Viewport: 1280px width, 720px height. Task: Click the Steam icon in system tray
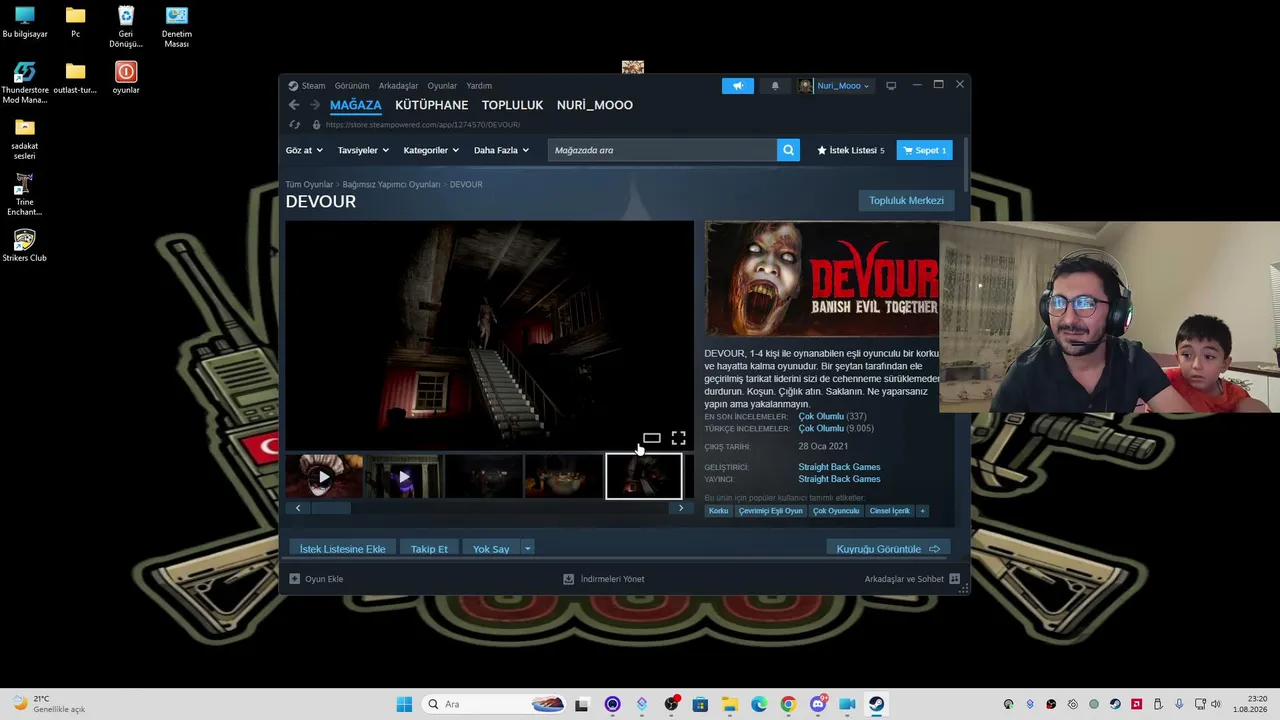1115,704
